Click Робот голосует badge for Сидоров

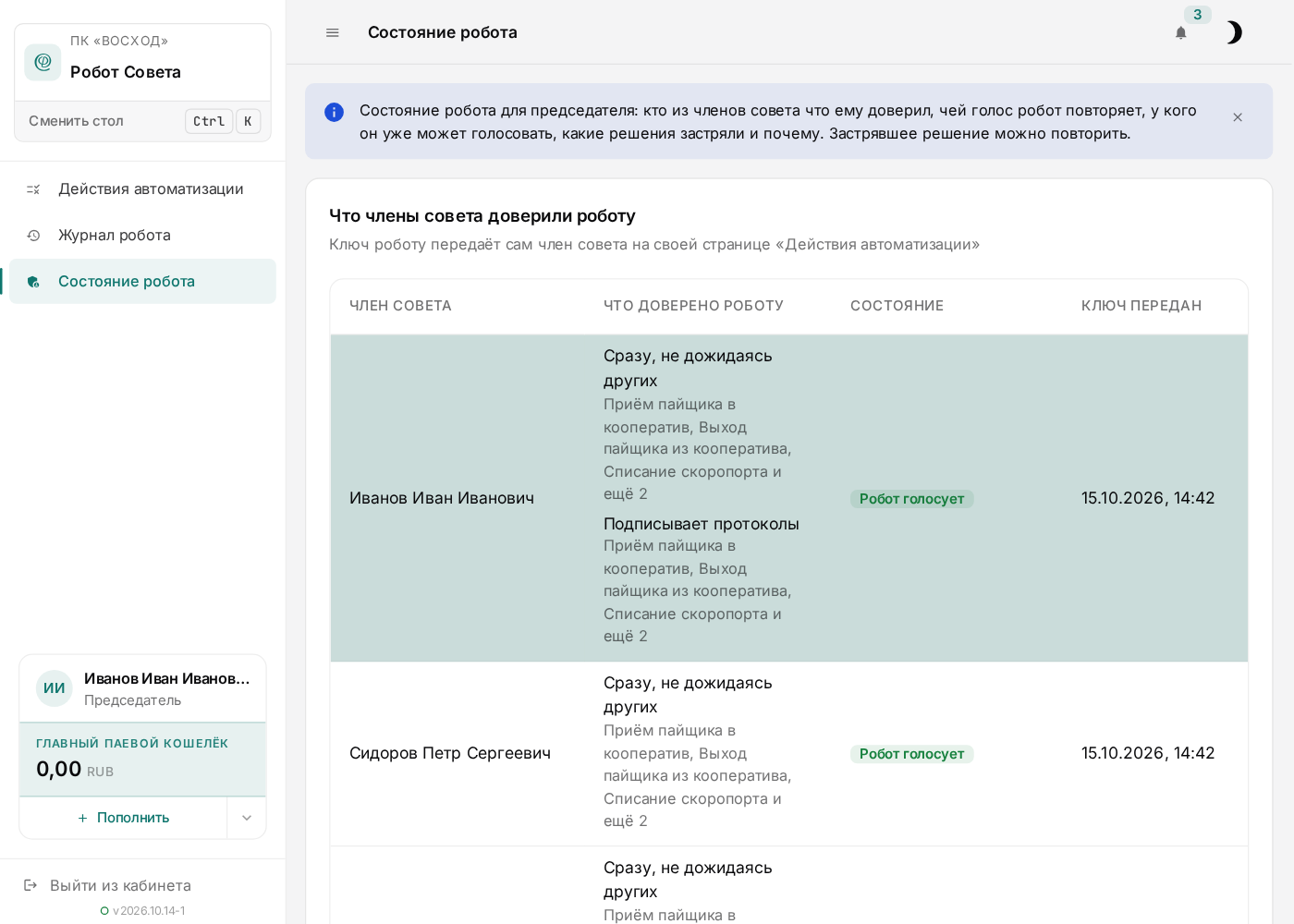click(911, 754)
